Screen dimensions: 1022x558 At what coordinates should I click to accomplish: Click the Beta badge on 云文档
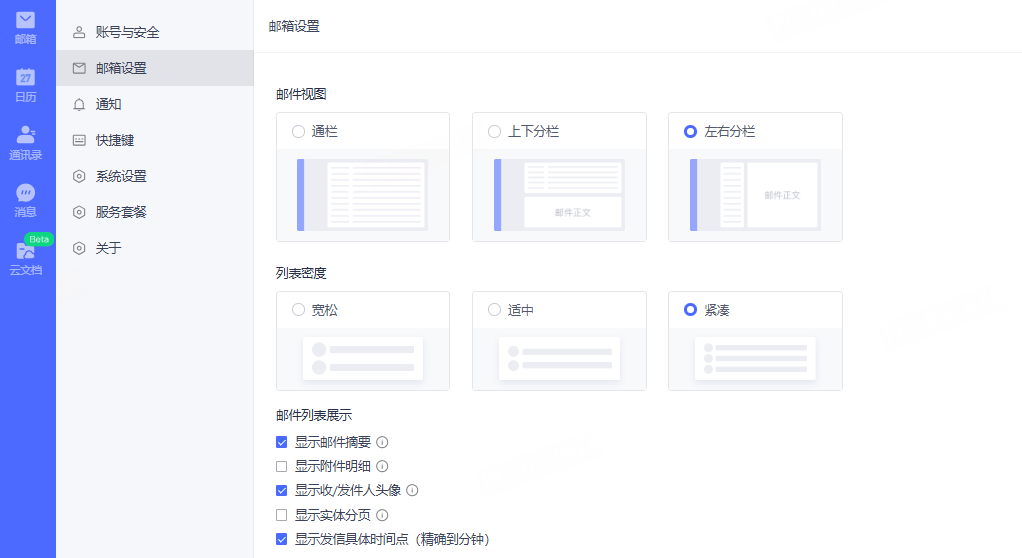pos(39,239)
